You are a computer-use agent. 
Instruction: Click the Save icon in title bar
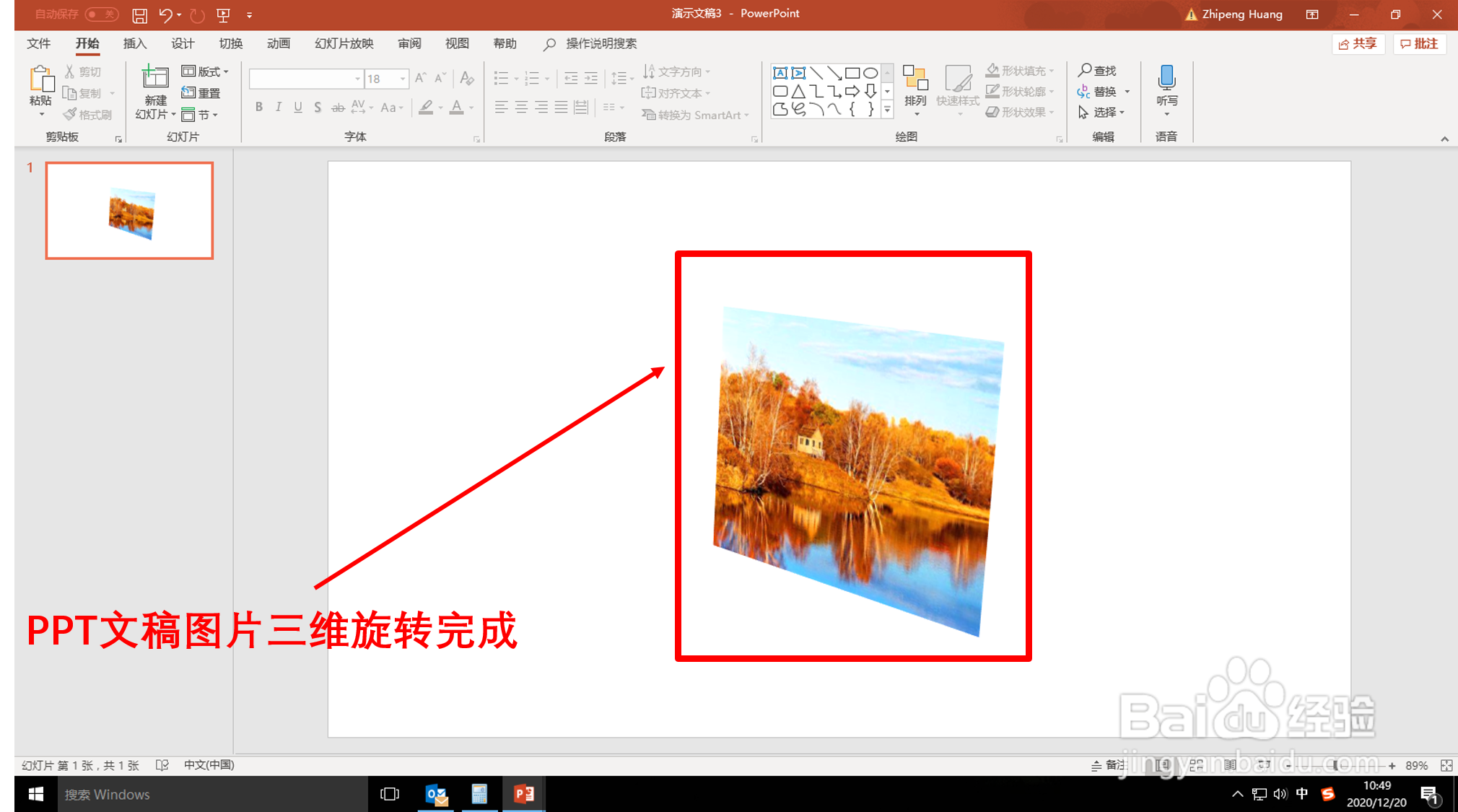[x=140, y=15]
